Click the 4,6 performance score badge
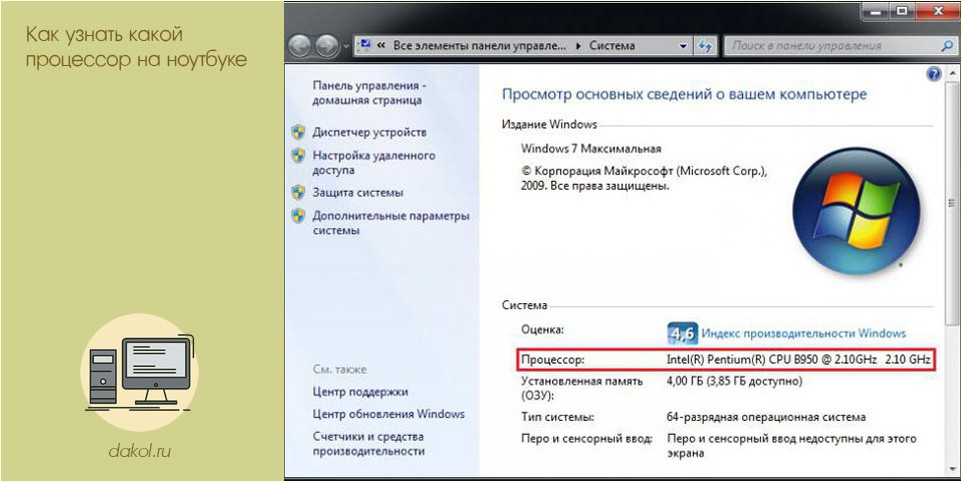Screen dimensions: 962x482 pyautogui.click(x=681, y=334)
